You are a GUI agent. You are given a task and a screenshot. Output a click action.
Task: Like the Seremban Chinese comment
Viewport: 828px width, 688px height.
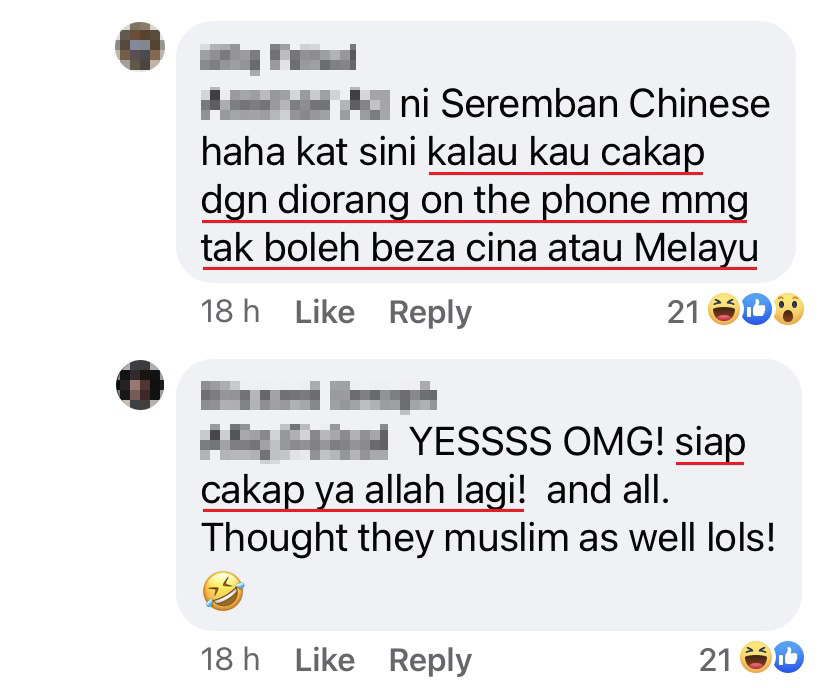[x=325, y=312]
